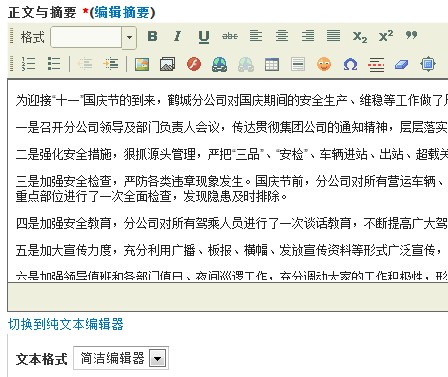Toggle italic formatting
Screen dimensions: 448x377
click(178, 36)
